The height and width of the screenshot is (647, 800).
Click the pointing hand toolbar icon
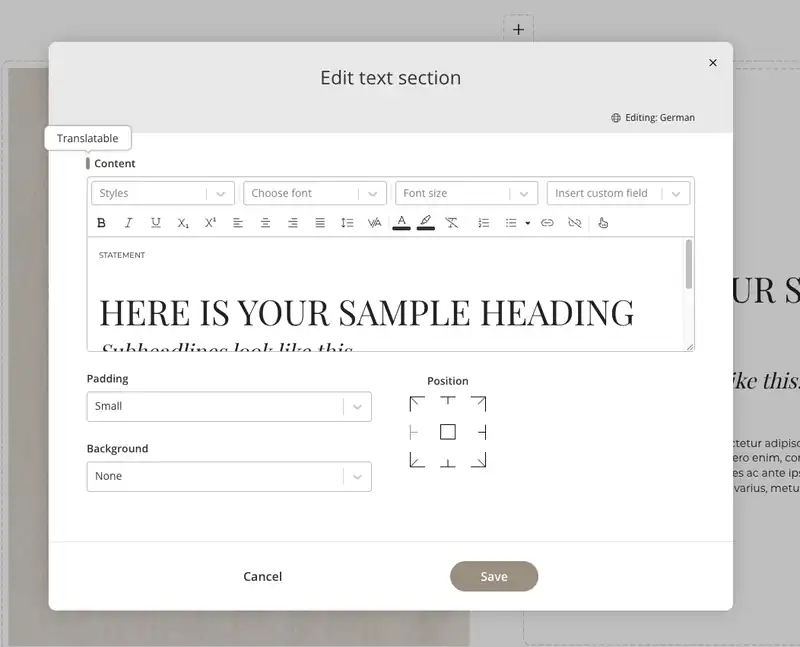(x=603, y=223)
